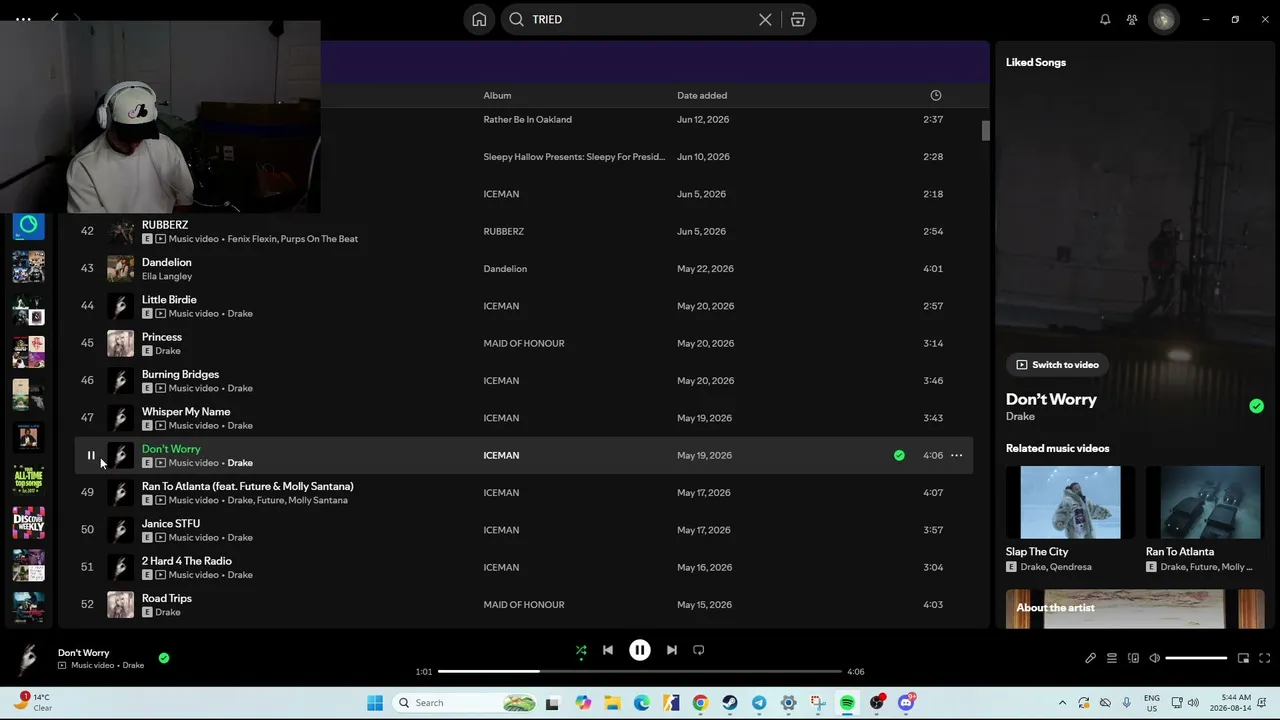Select the RUBBERZ track row title

[165, 225]
